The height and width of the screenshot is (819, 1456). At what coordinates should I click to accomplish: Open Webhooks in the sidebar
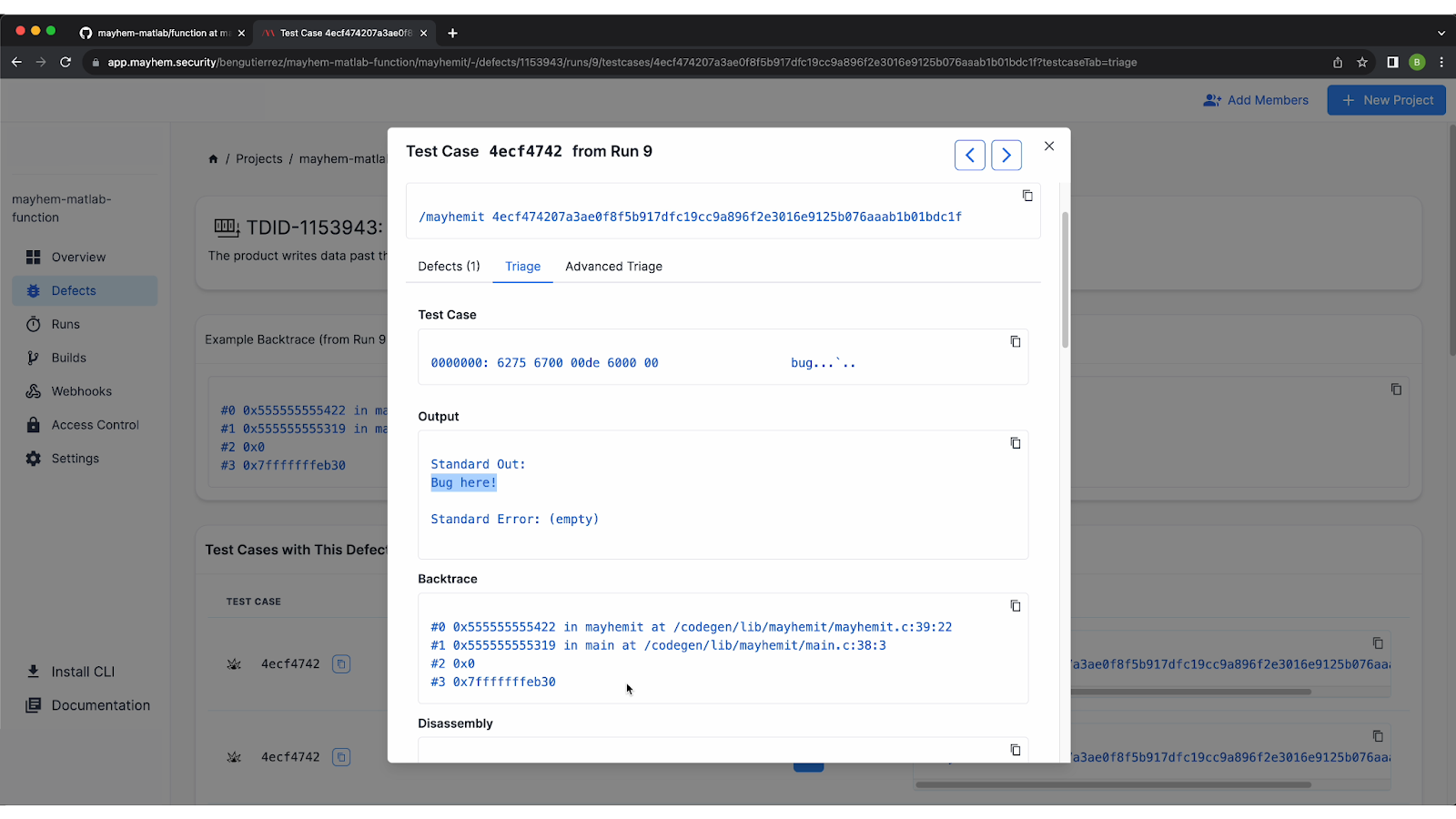85,391
